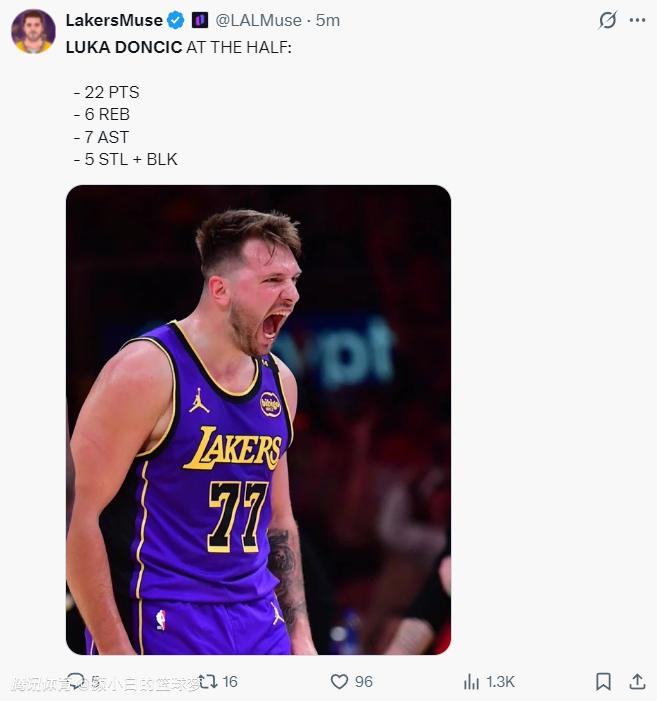Image resolution: width=657 pixels, height=701 pixels.
Task: Open the 5m timestamp link
Action: [328, 20]
